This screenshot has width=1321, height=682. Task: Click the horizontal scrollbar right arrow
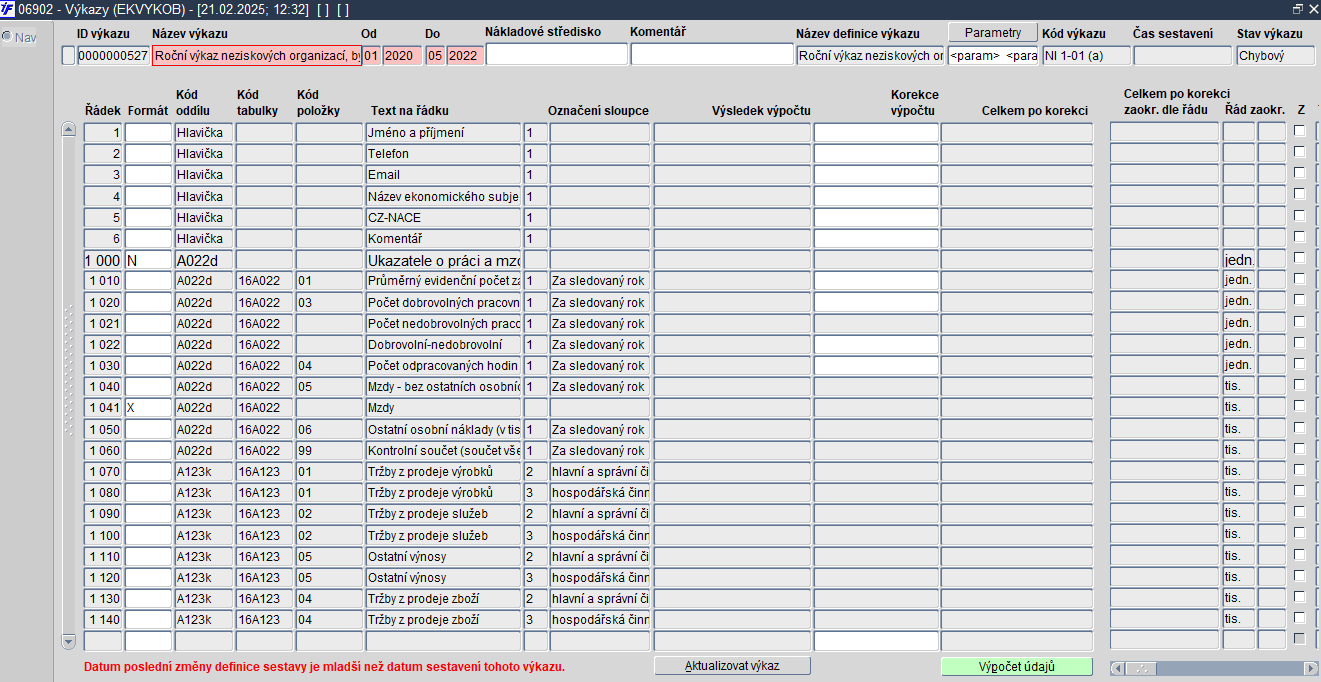pyautogui.click(x=1310, y=668)
